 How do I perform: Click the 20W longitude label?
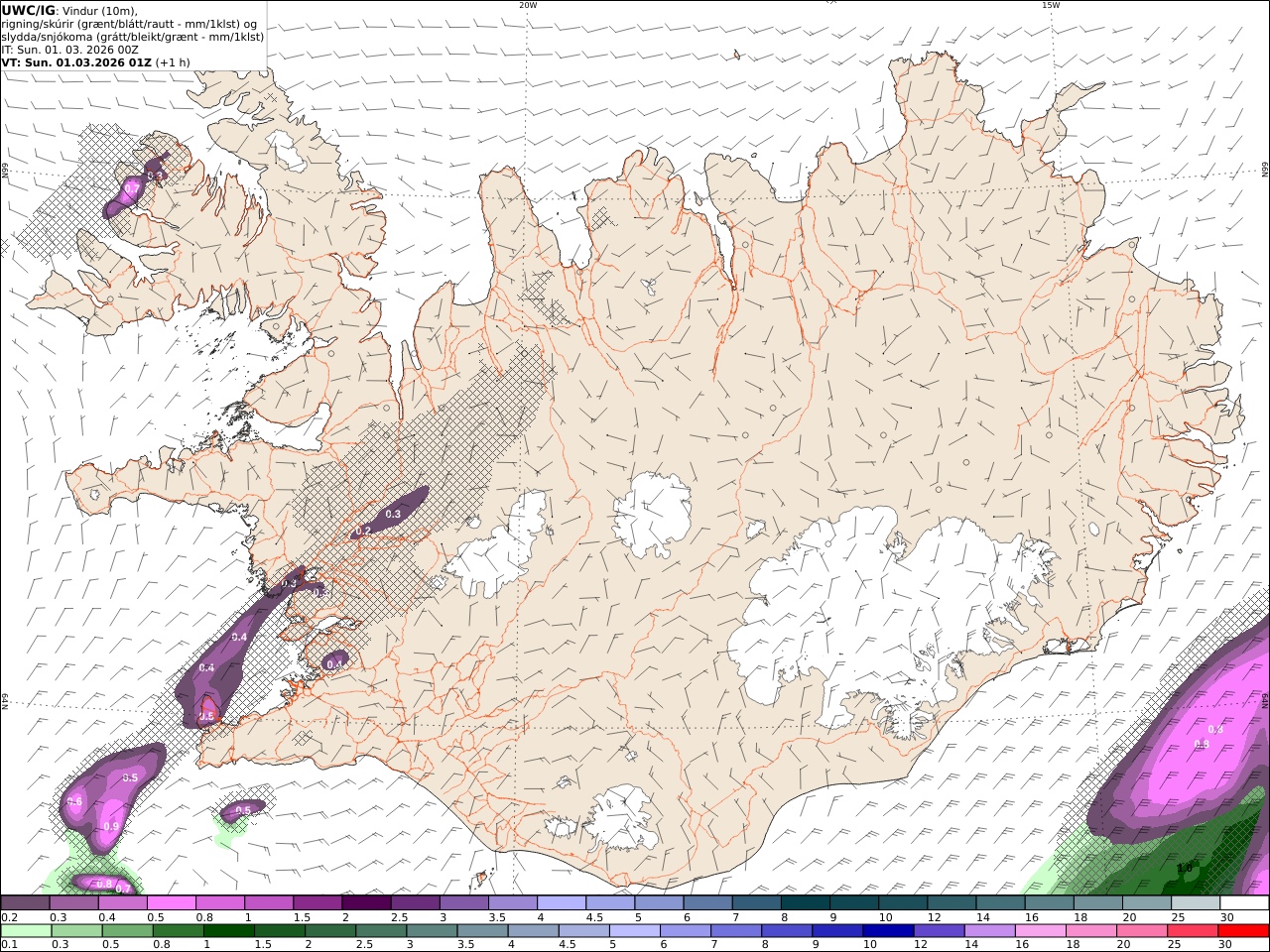[527, 5]
